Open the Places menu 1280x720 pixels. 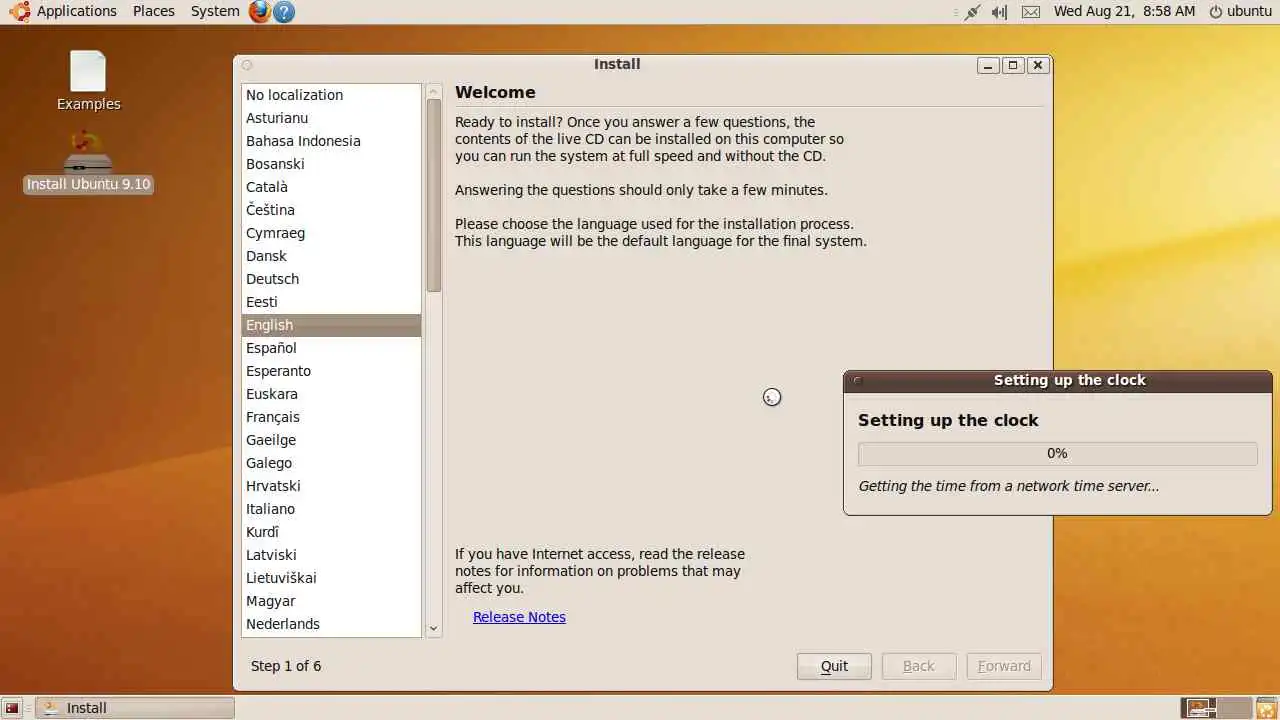click(x=154, y=11)
